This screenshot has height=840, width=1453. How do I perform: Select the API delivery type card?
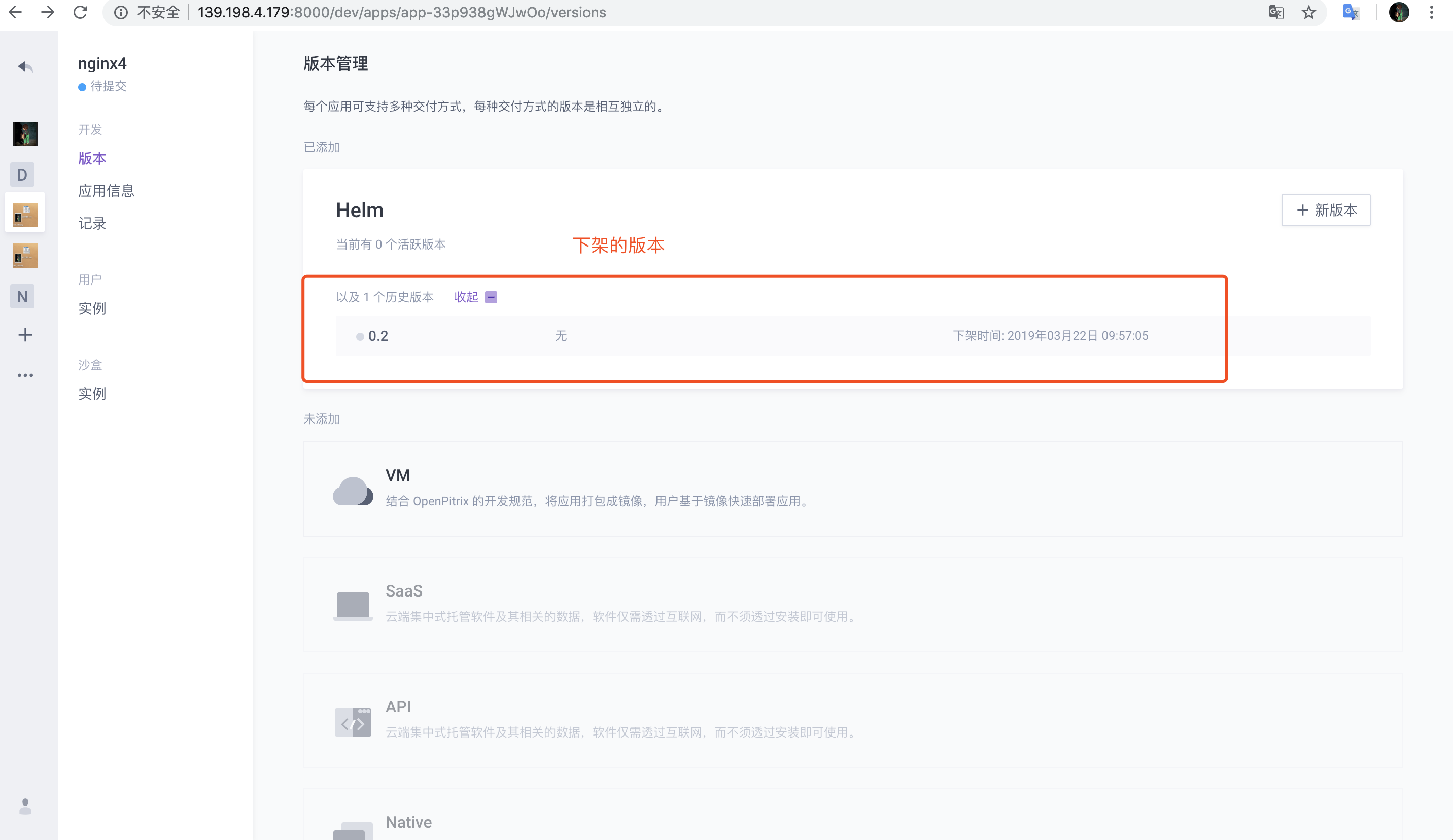[x=853, y=719]
